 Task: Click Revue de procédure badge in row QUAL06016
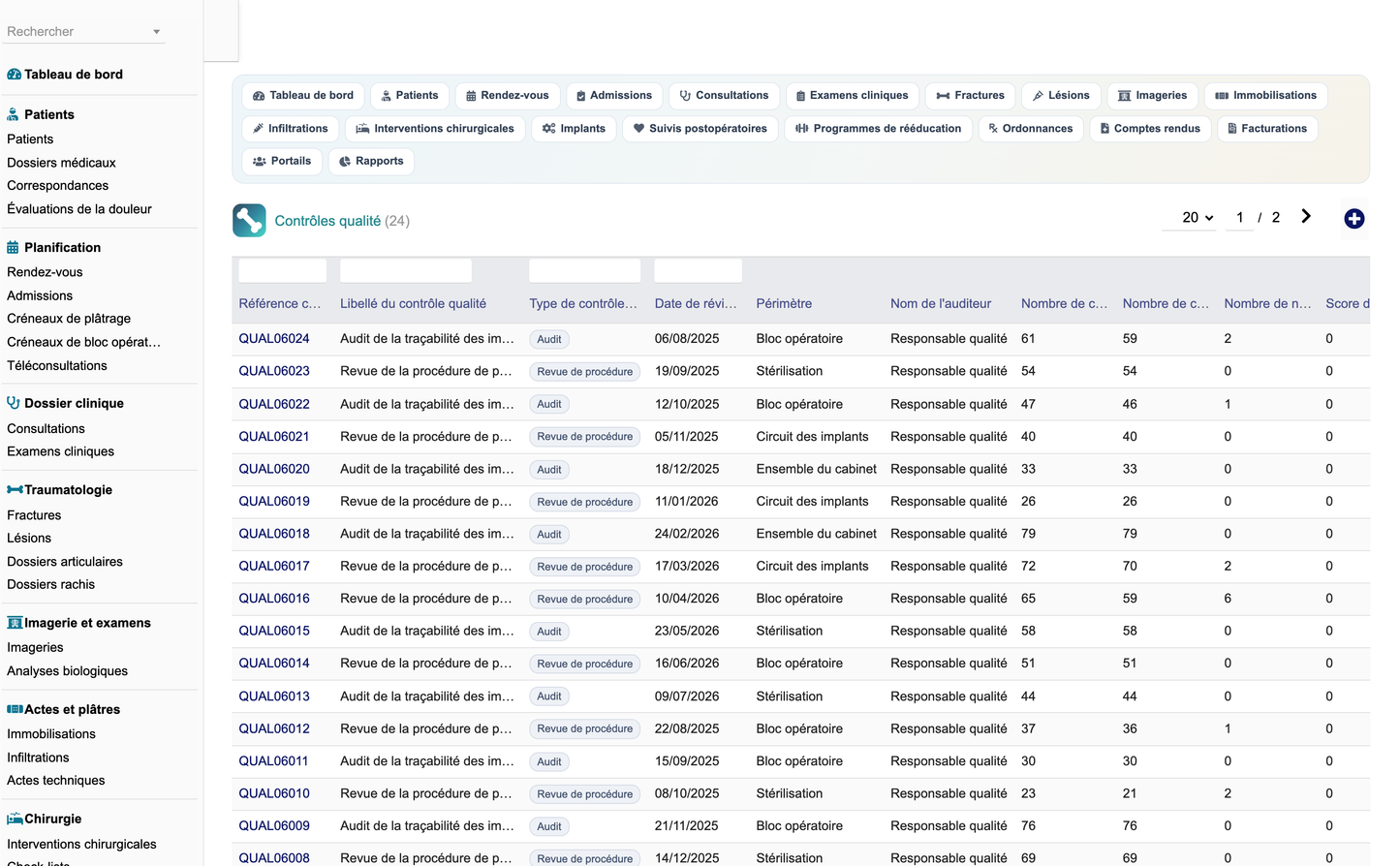click(585, 600)
